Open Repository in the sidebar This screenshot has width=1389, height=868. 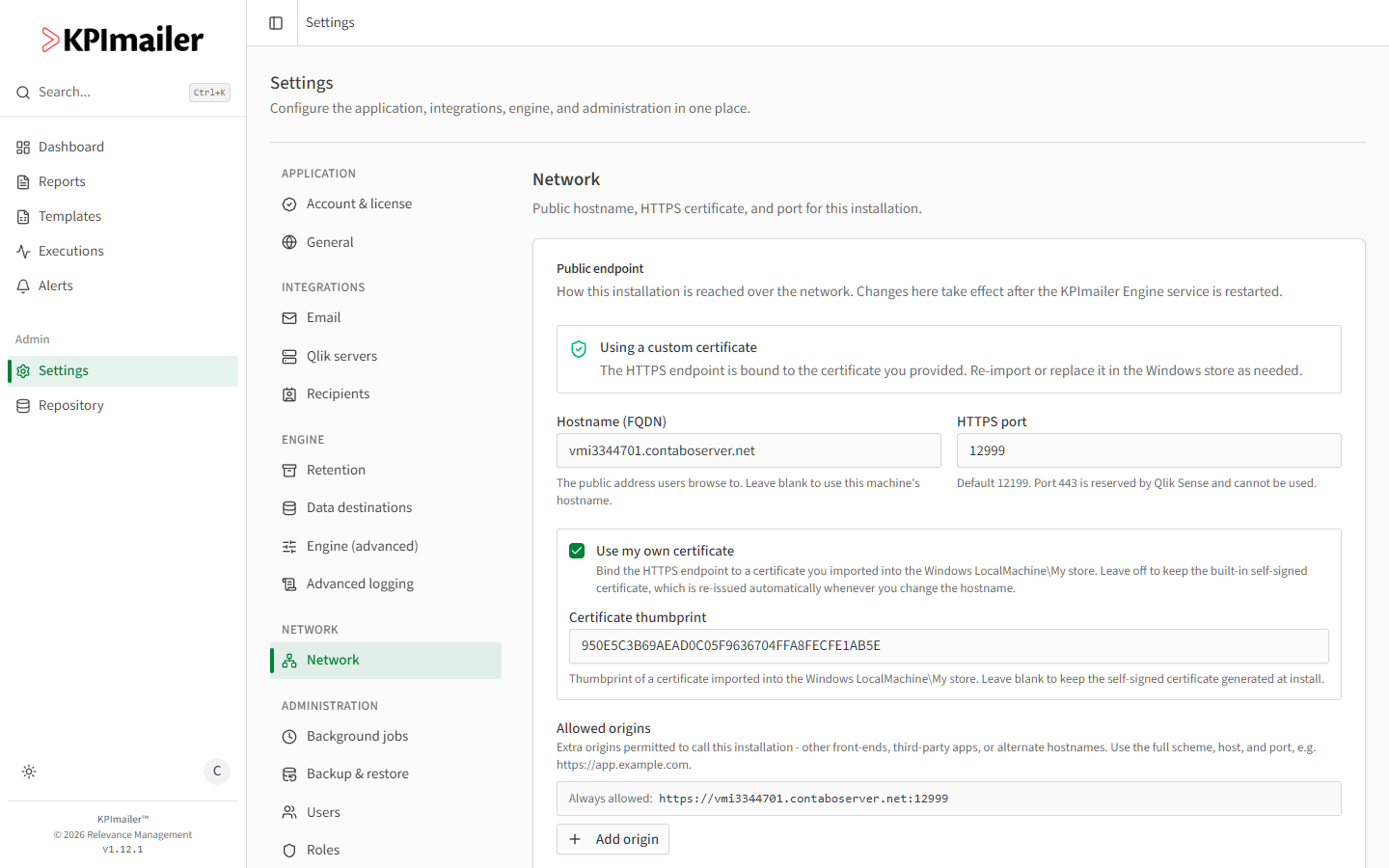[123, 406]
